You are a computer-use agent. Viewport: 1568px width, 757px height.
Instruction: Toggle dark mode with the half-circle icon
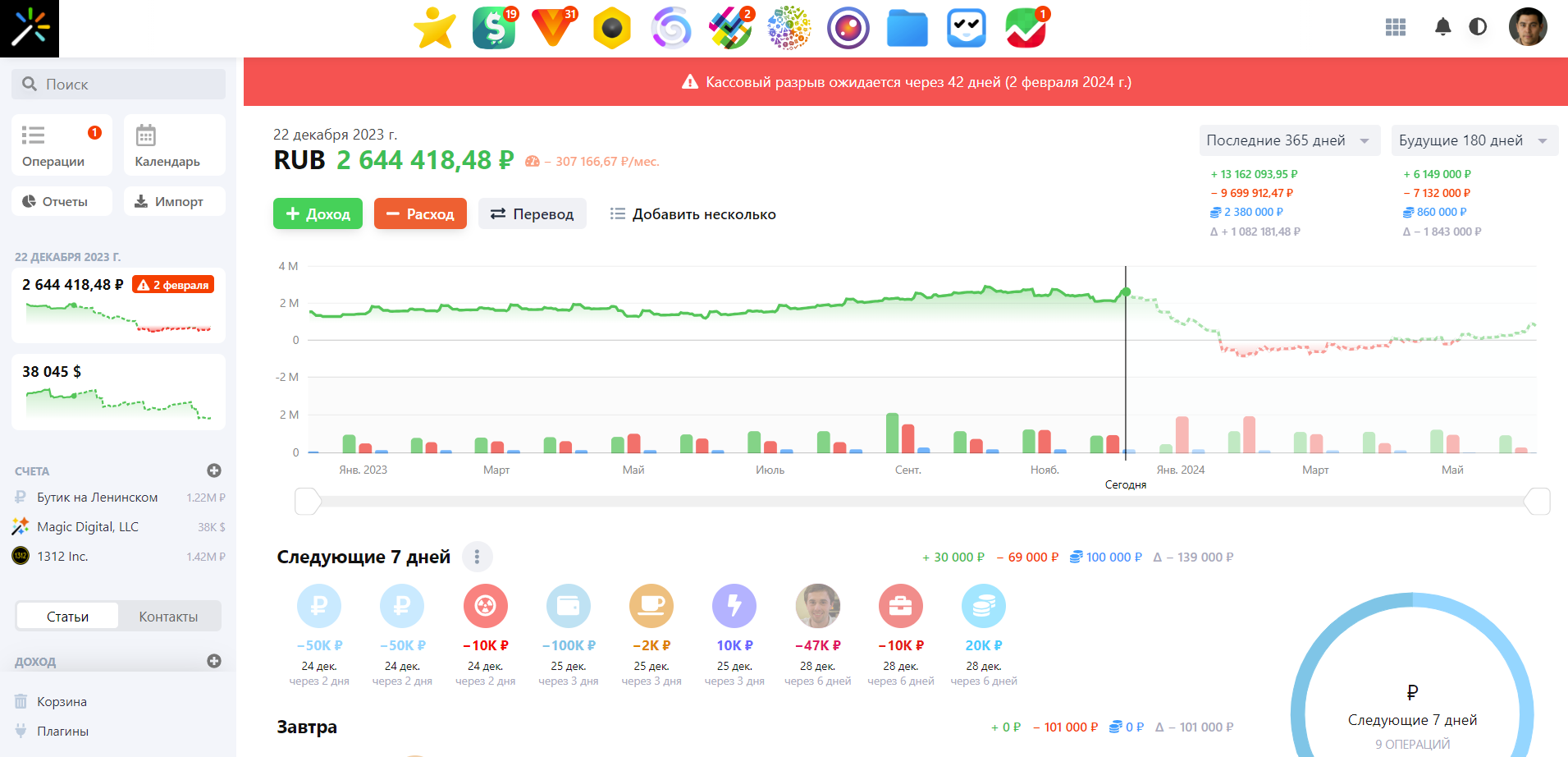click(x=1479, y=27)
